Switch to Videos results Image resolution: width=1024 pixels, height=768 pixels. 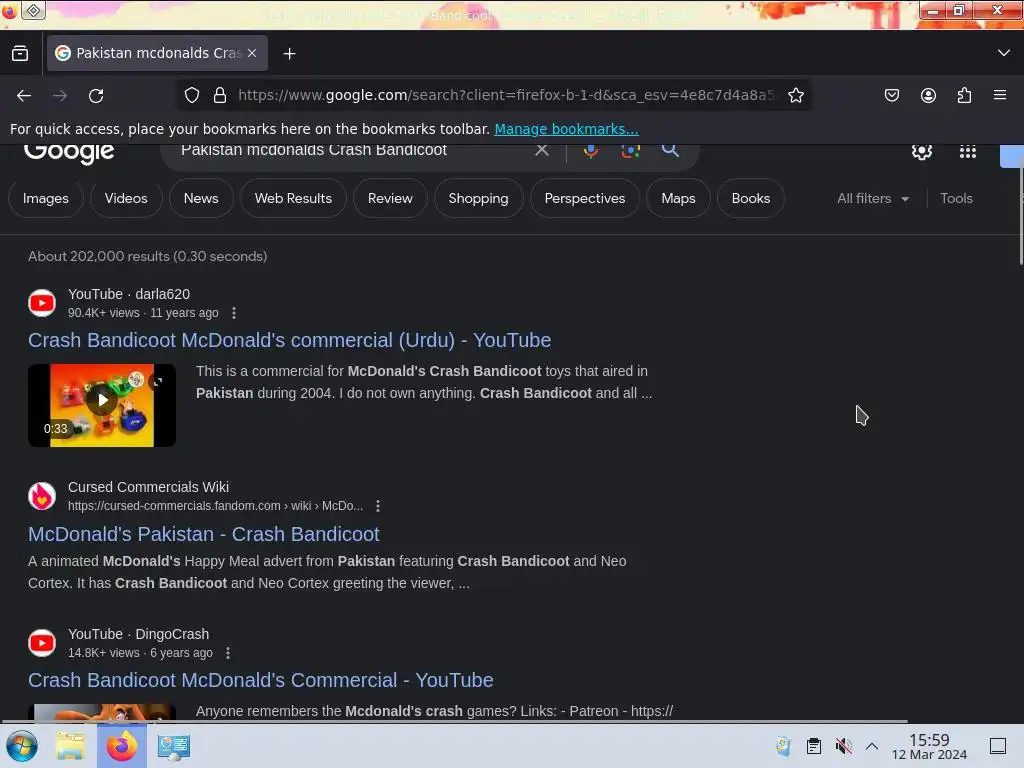[126, 199]
